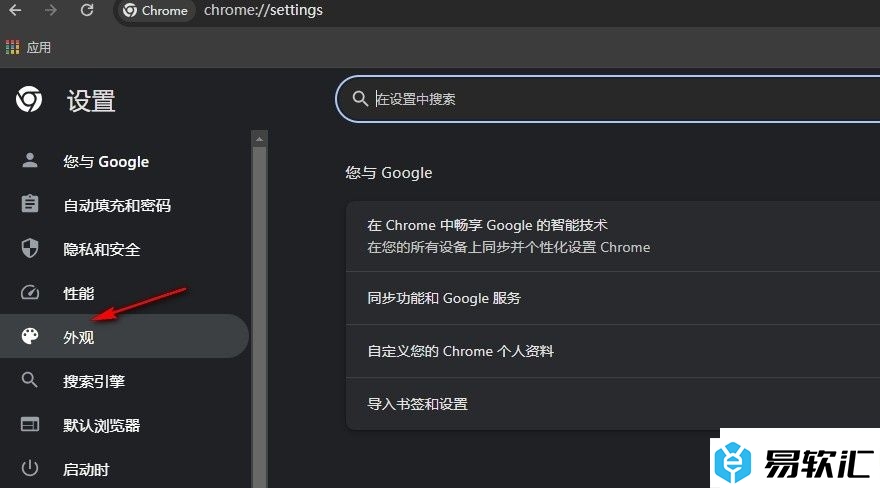
Task: Click the Chrome site info chip
Action: (x=155, y=11)
